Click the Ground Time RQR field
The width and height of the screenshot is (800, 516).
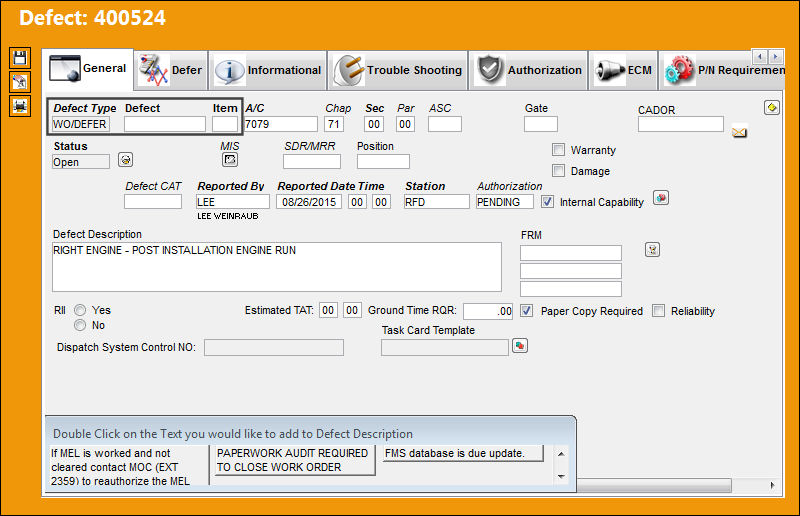tap(488, 311)
